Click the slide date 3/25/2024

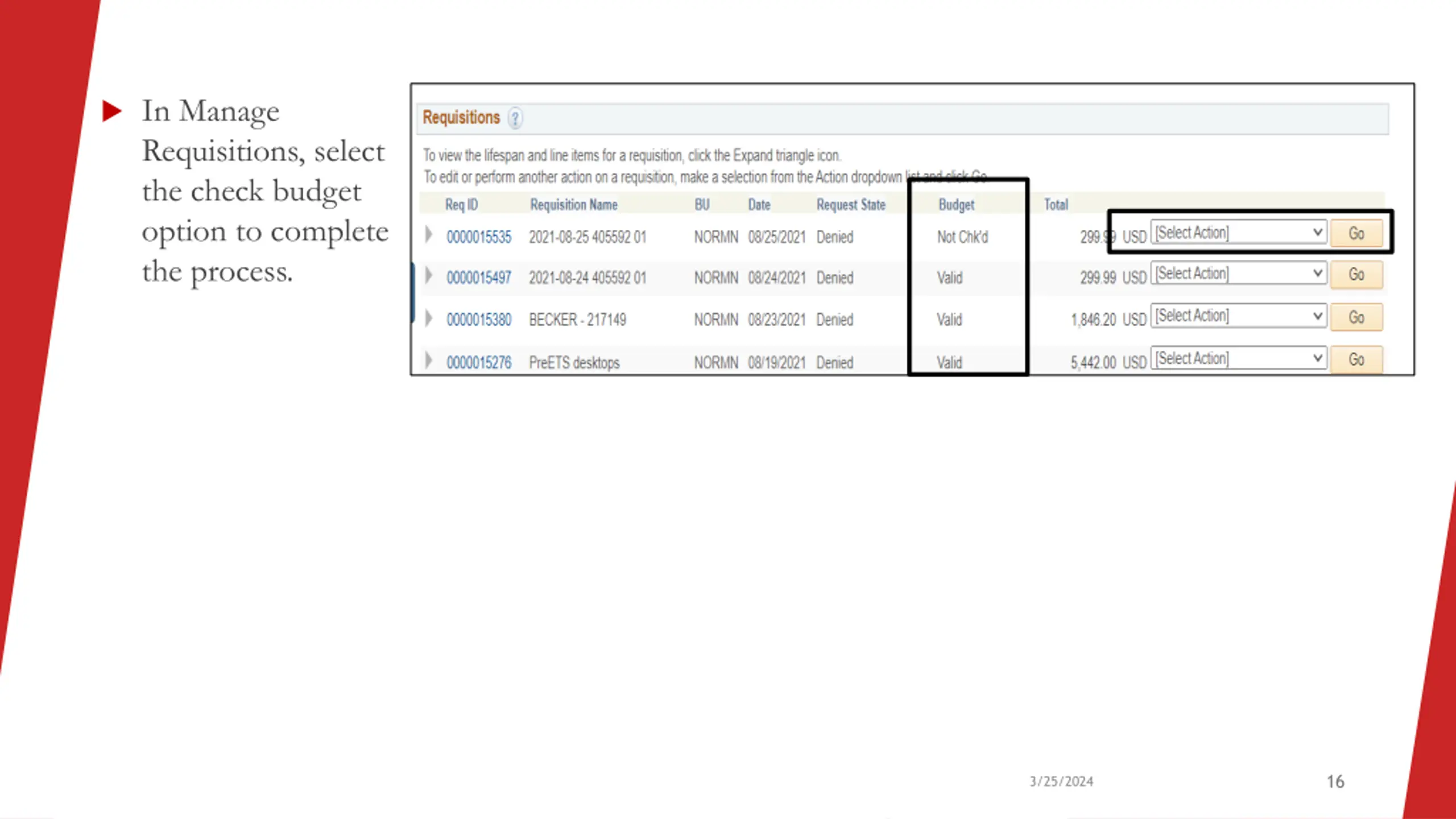pyautogui.click(x=1061, y=781)
